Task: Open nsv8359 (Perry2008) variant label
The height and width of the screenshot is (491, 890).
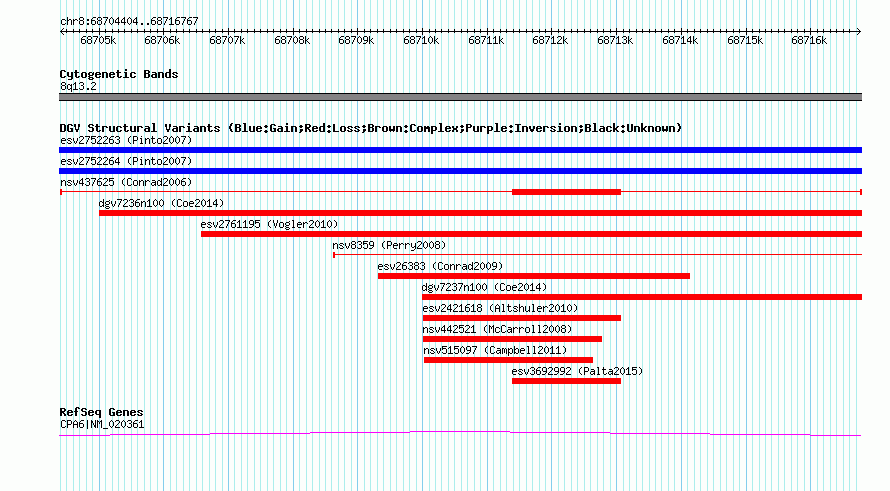Action: (389, 245)
